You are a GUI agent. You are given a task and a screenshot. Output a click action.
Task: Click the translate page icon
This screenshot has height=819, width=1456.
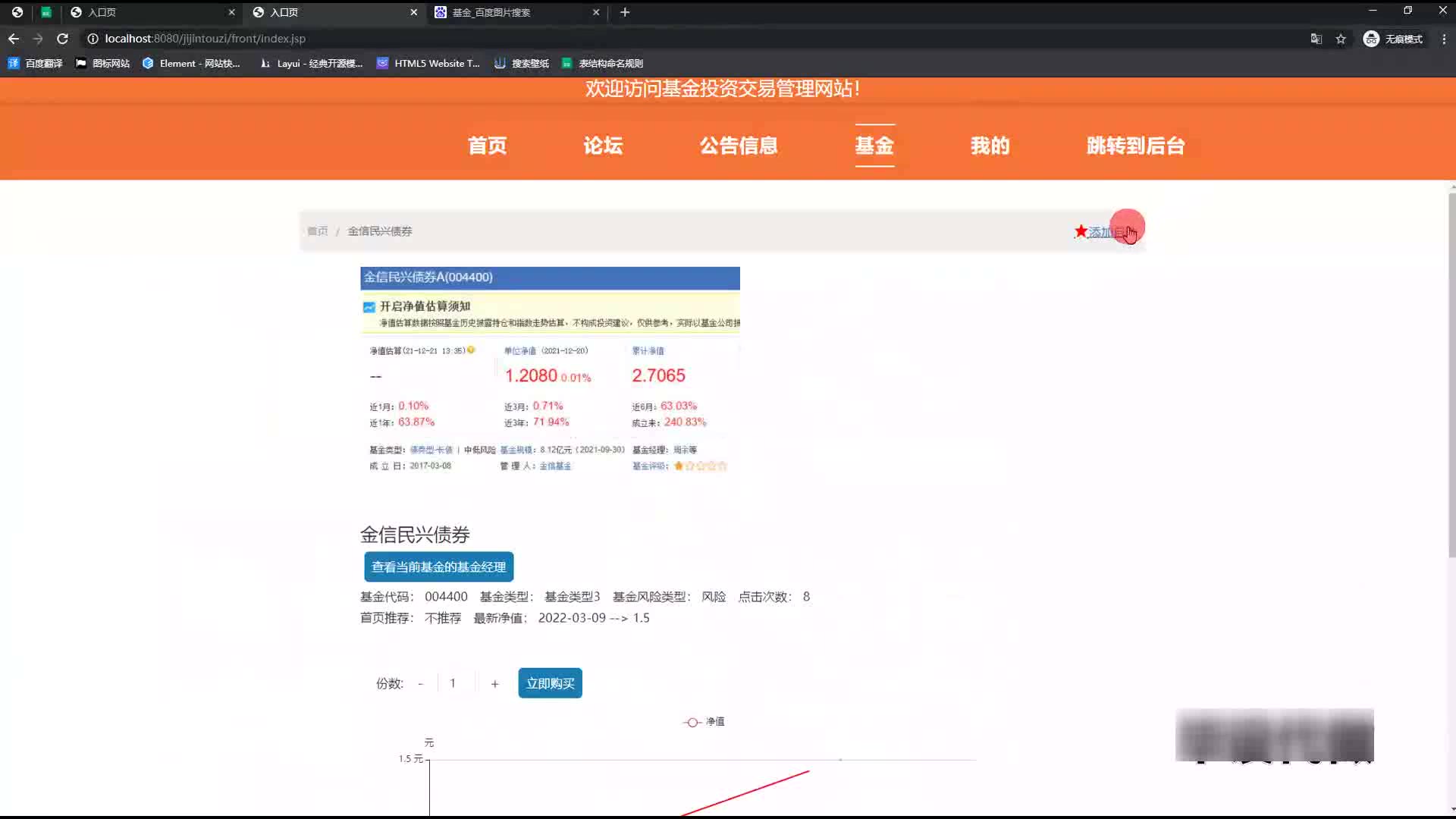1316,39
